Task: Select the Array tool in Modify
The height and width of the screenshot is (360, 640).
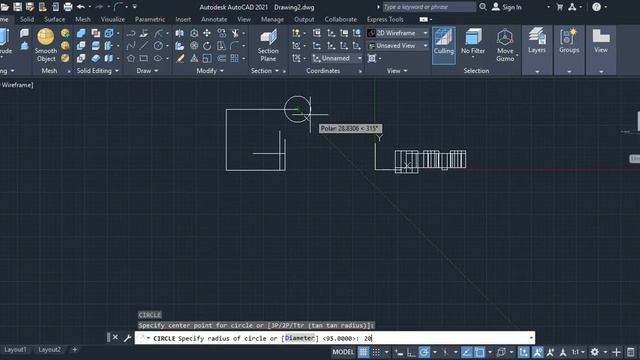Action: pyautogui.click(x=235, y=58)
